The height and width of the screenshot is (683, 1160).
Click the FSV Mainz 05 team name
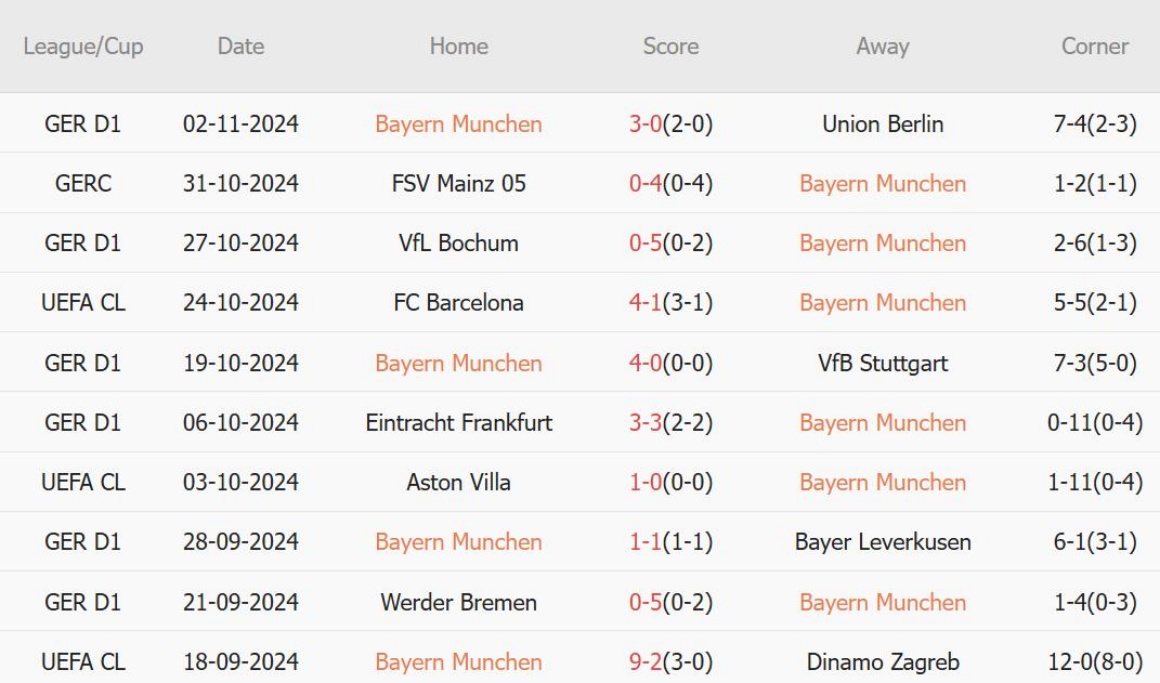point(458,184)
